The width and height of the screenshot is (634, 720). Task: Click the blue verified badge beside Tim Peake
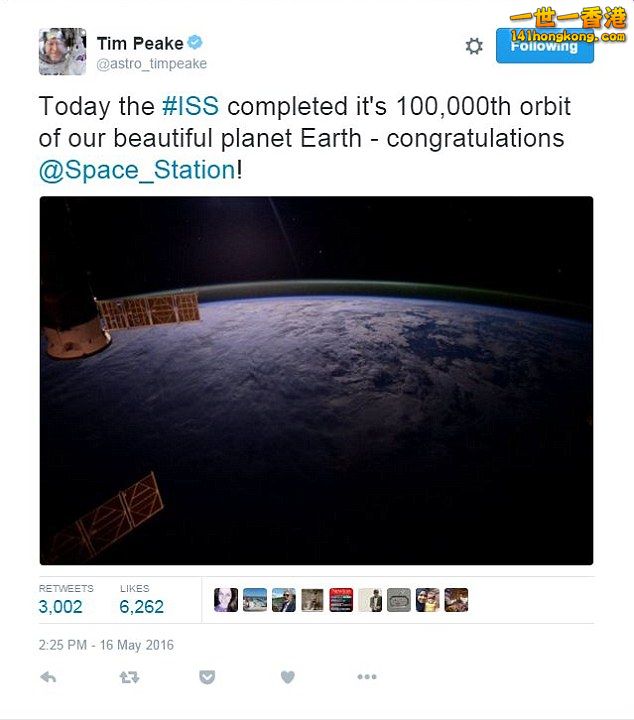196,43
